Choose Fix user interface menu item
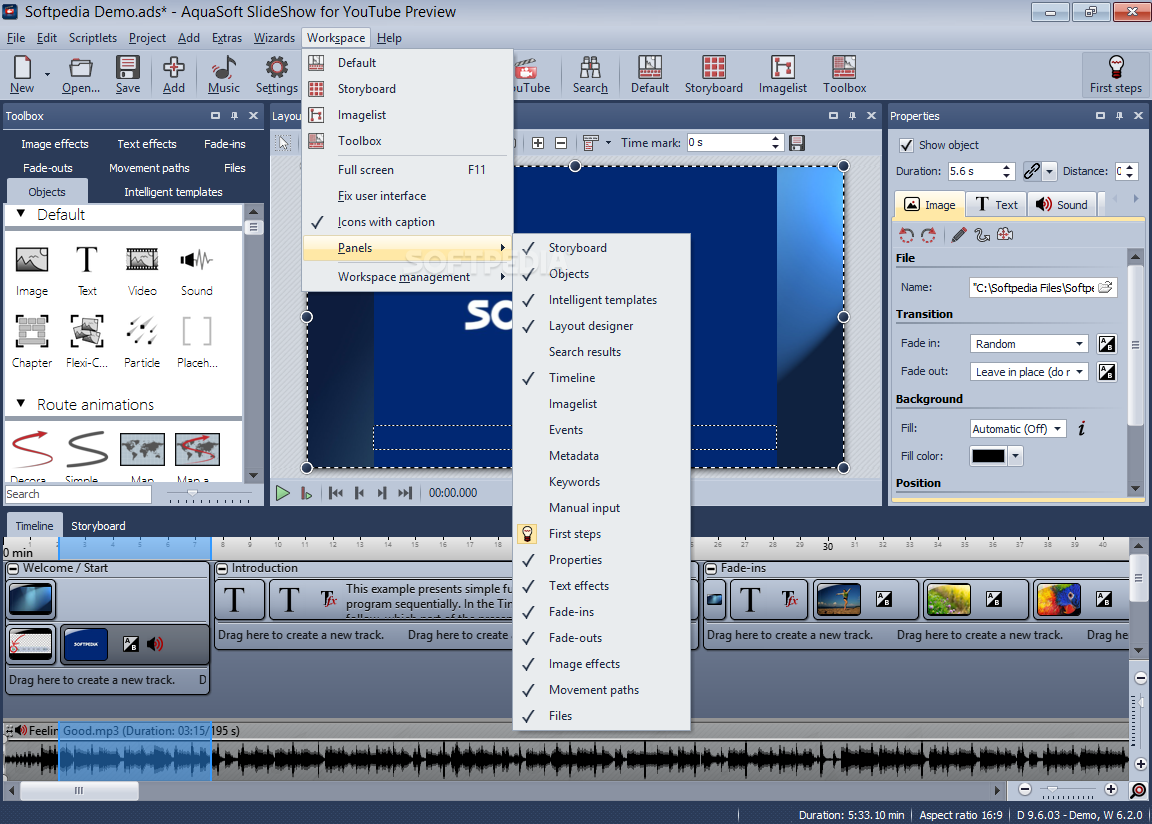1152x824 pixels. point(408,196)
